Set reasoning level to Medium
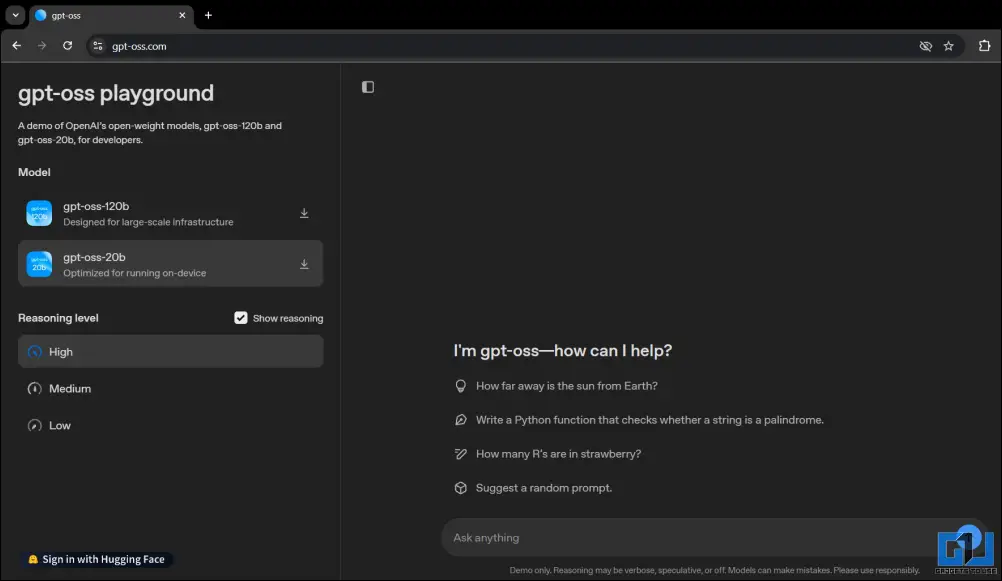The height and width of the screenshot is (581, 1002). 171,389
